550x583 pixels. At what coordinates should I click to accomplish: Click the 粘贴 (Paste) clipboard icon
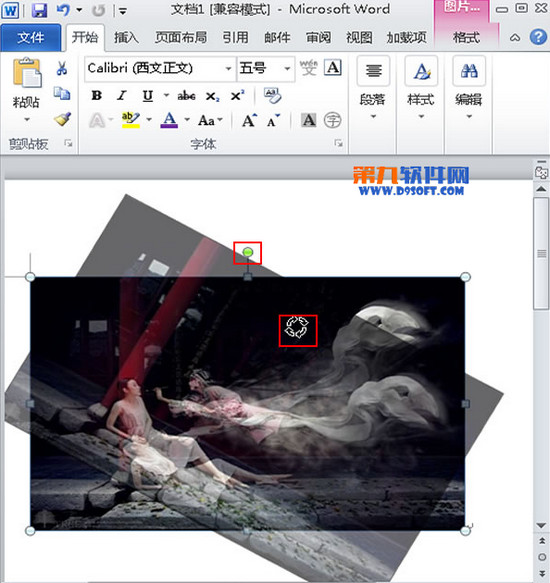27,73
